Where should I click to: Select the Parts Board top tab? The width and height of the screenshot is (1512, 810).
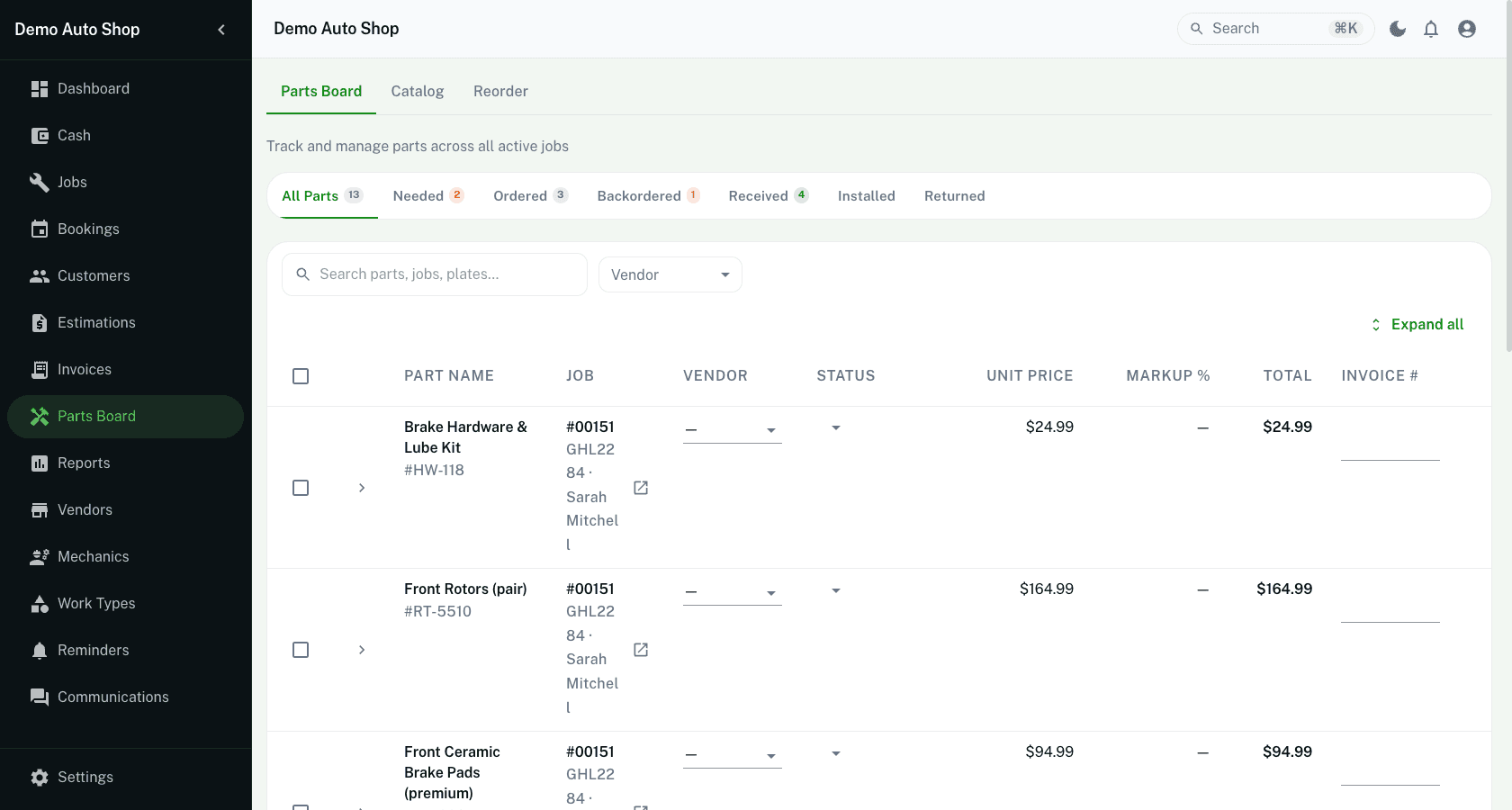321,91
